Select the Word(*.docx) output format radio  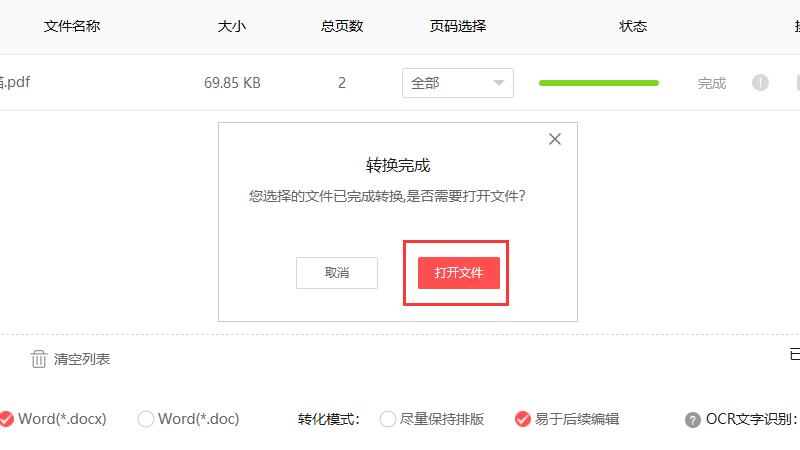[7, 419]
